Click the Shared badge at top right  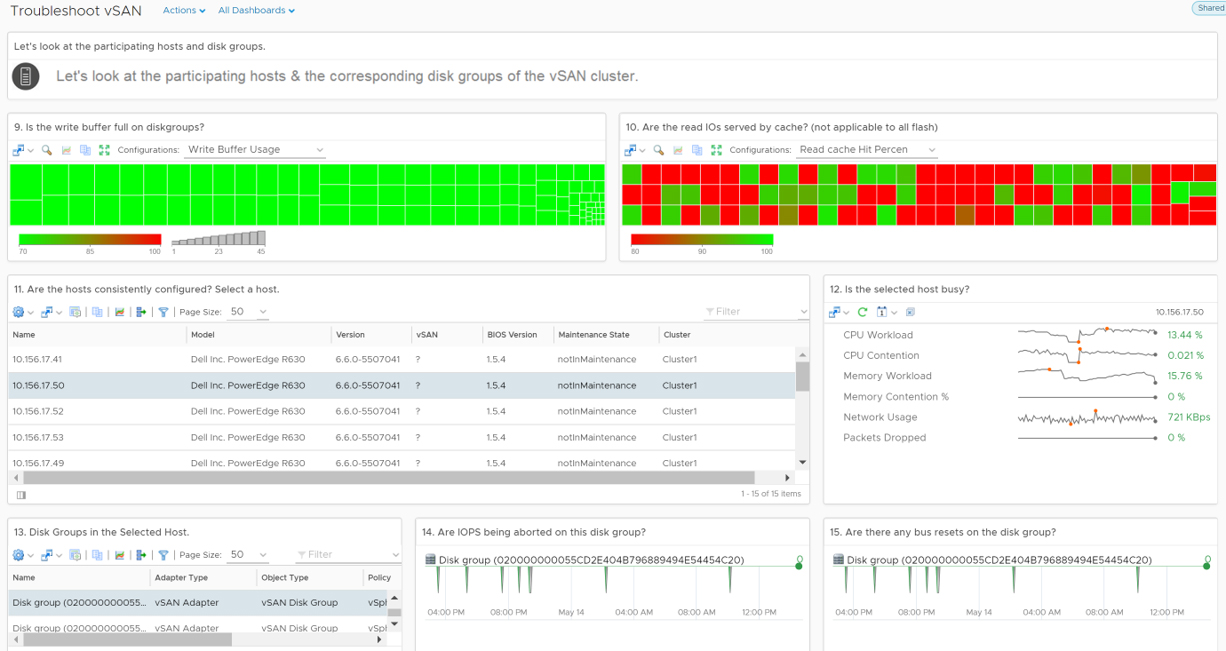pos(1209,8)
